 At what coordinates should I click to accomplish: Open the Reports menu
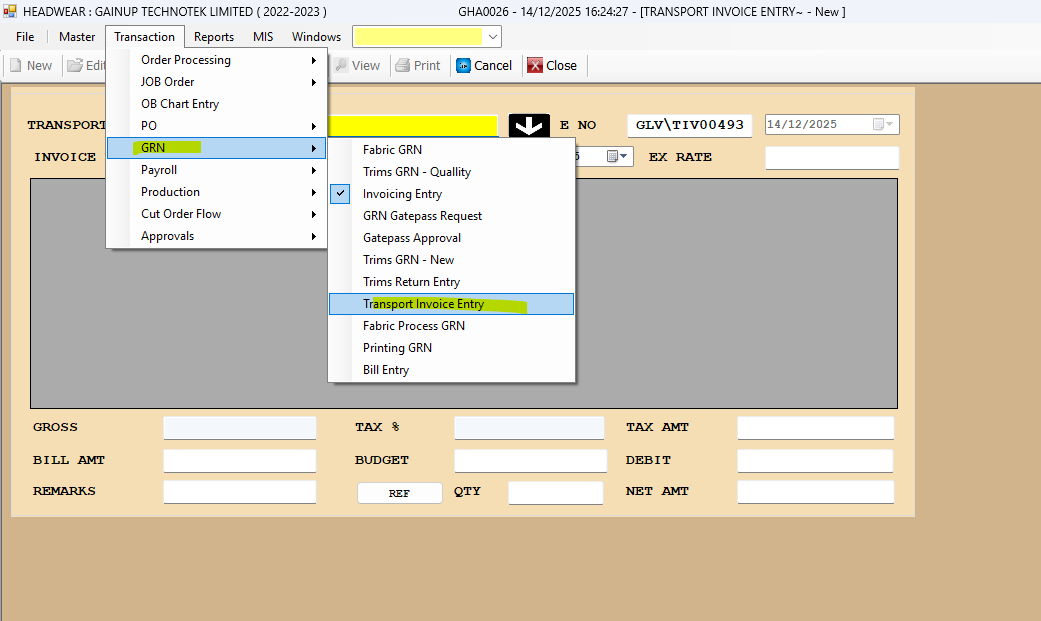pos(214,37)
